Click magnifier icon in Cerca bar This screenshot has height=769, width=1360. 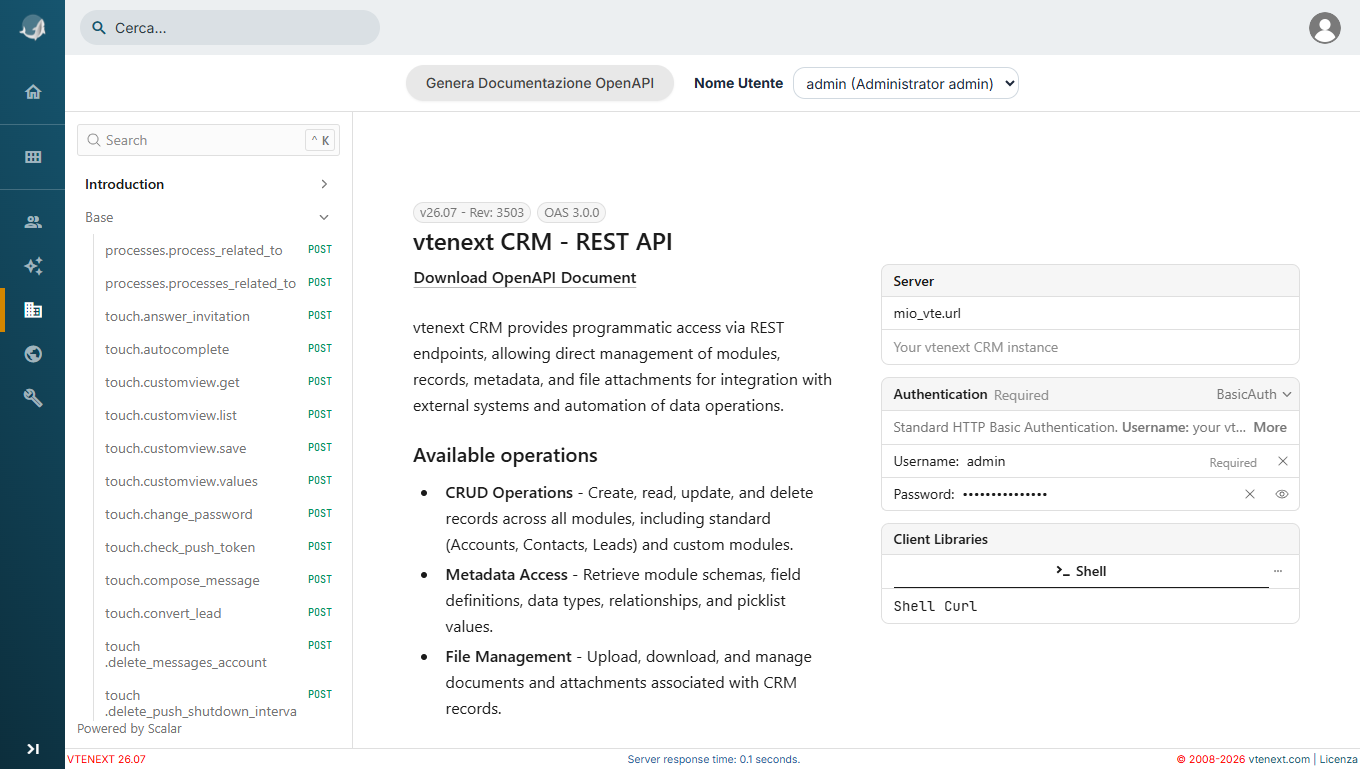(x=99, y=28)
